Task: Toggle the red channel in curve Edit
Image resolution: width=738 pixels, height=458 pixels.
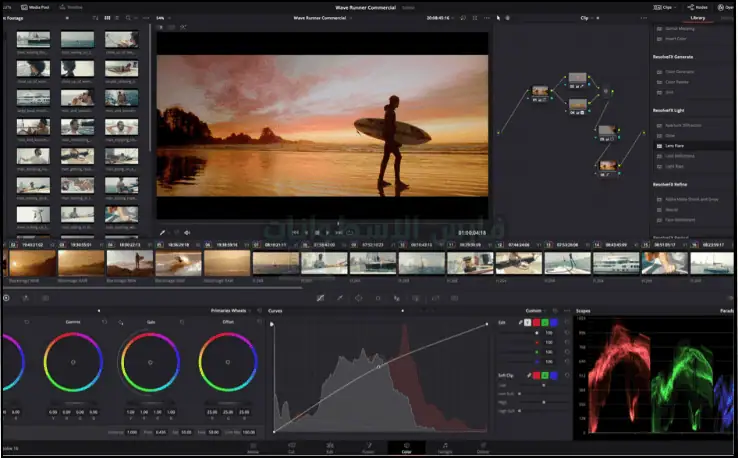Action: pos(535,322)
